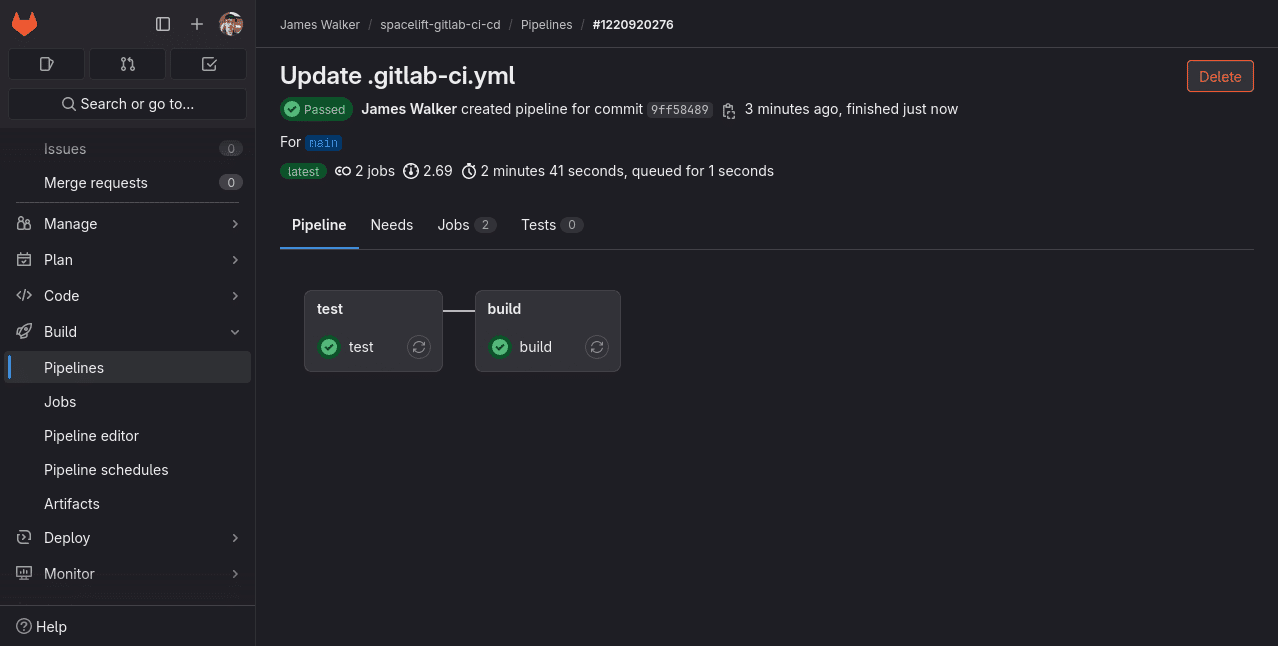The height and width of the screenshot is (646, 1278).
Task: Open the Needs tab
Action: [391, 225]
